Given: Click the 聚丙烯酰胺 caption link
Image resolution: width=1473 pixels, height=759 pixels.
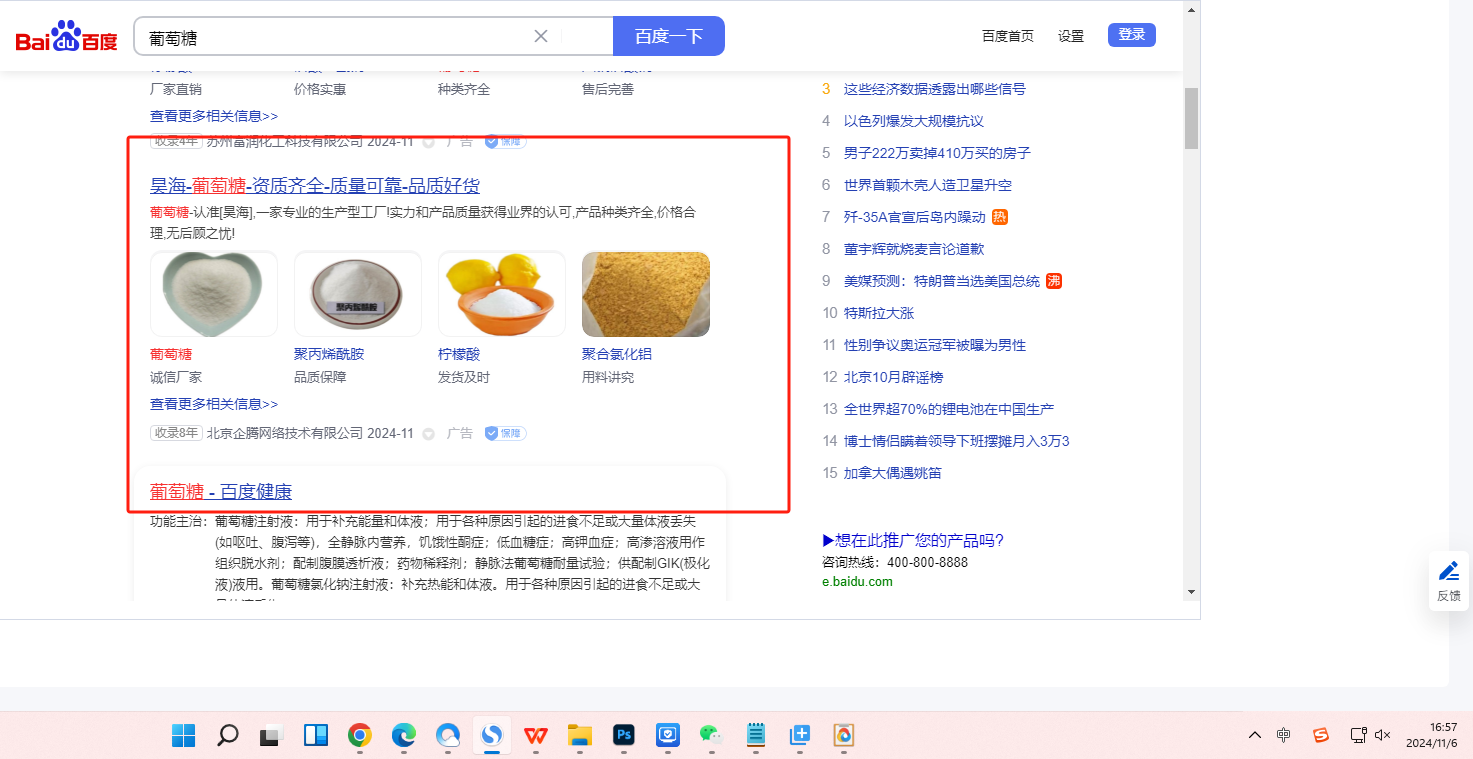Looking at the screenshot, I should coord(329,354).
